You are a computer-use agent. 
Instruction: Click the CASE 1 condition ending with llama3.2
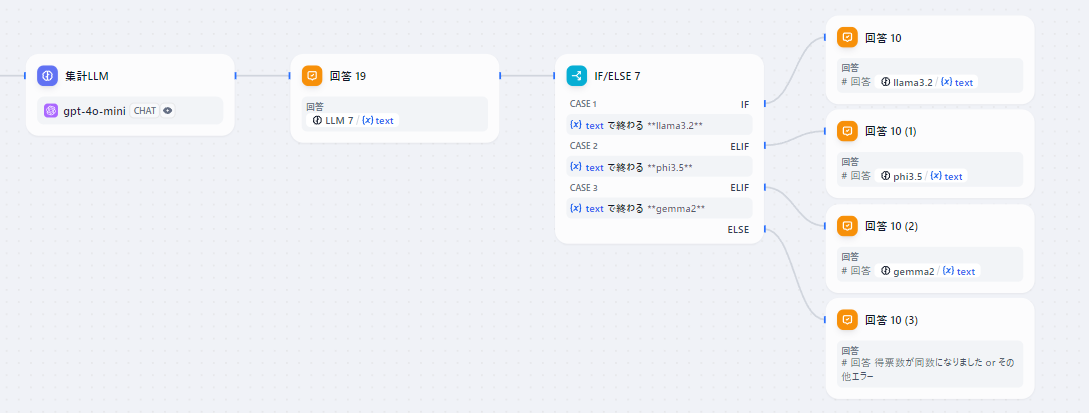point(660,125)
